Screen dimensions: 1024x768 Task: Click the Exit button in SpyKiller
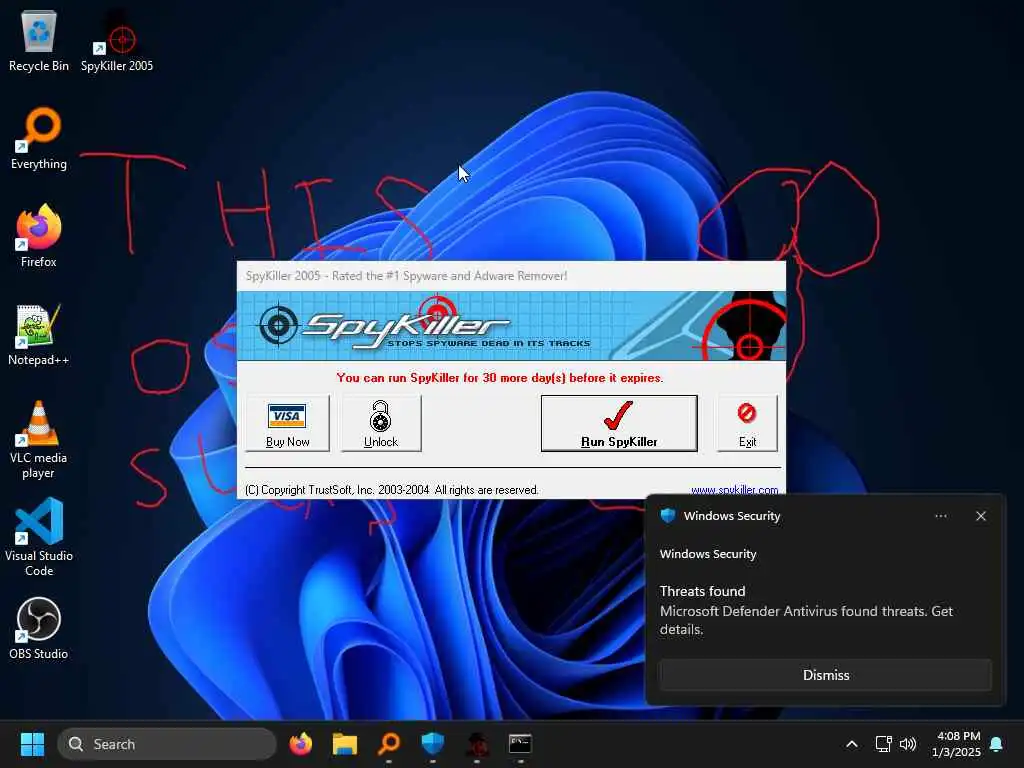tap(747, 423)
